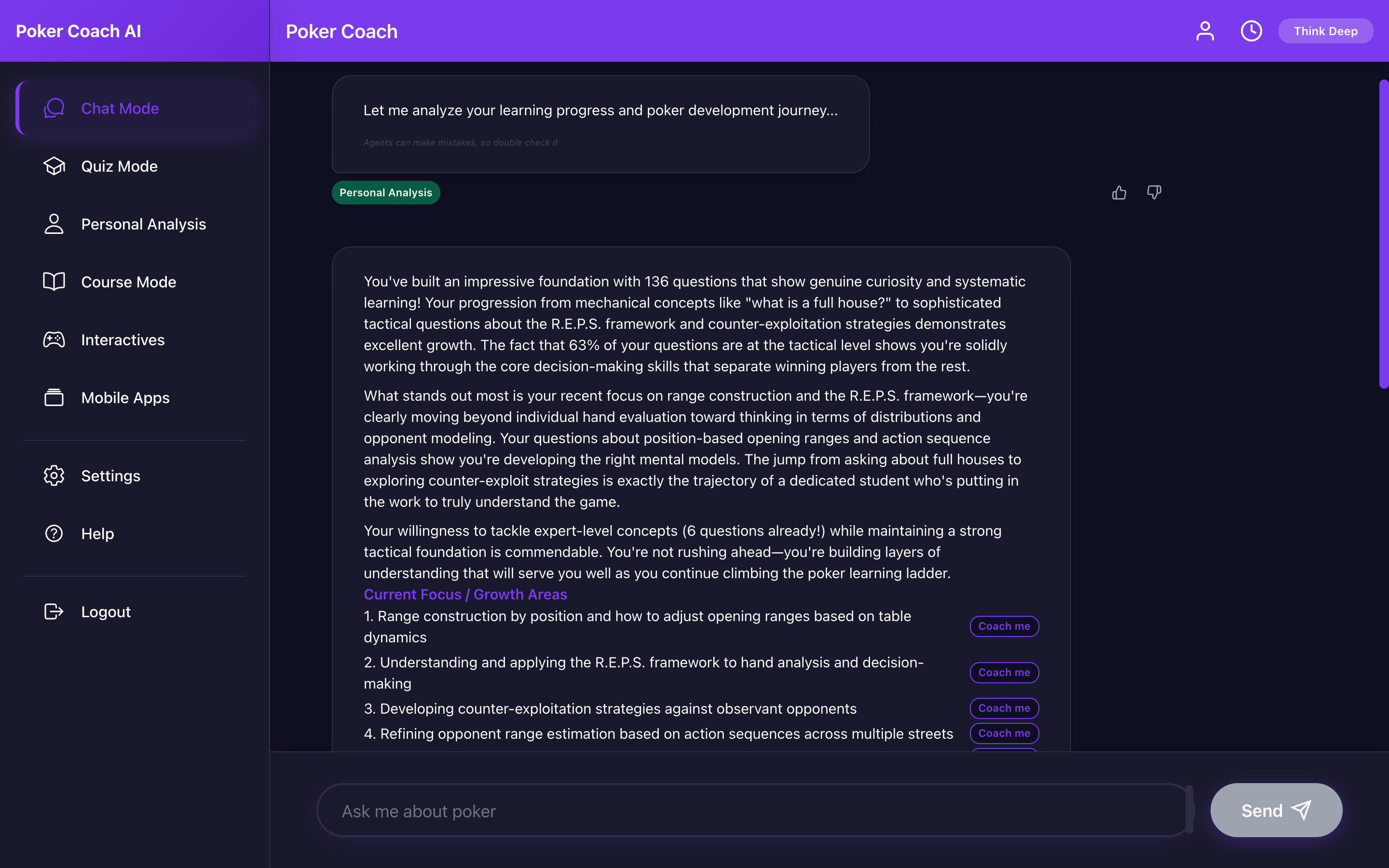Click the thumbs up feedback icon
Image resolution: width=1389 pixels, height=868 pixels.
(1118, 192)
